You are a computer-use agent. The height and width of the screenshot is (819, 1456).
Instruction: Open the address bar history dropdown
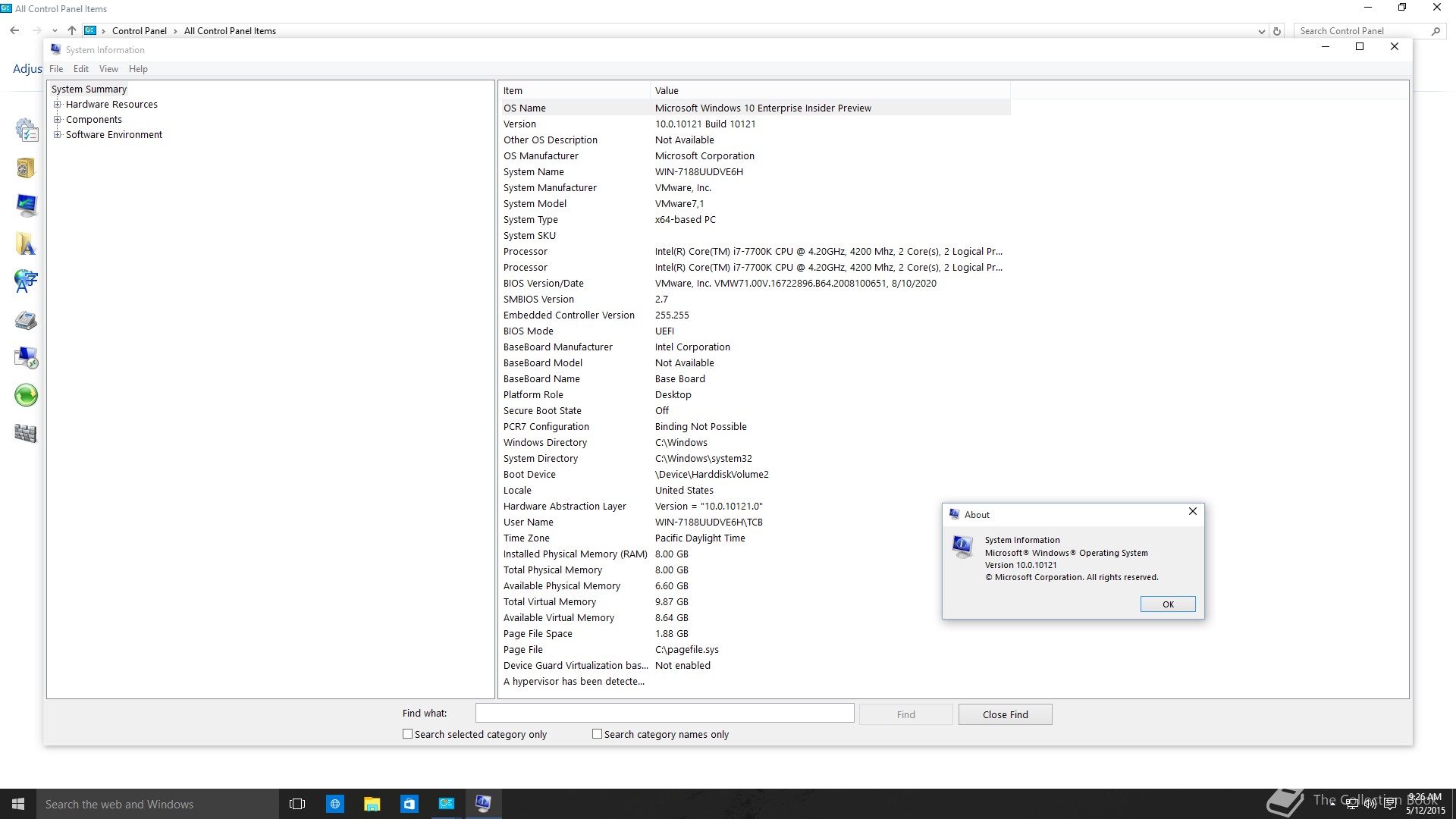tap(1261, 31)
